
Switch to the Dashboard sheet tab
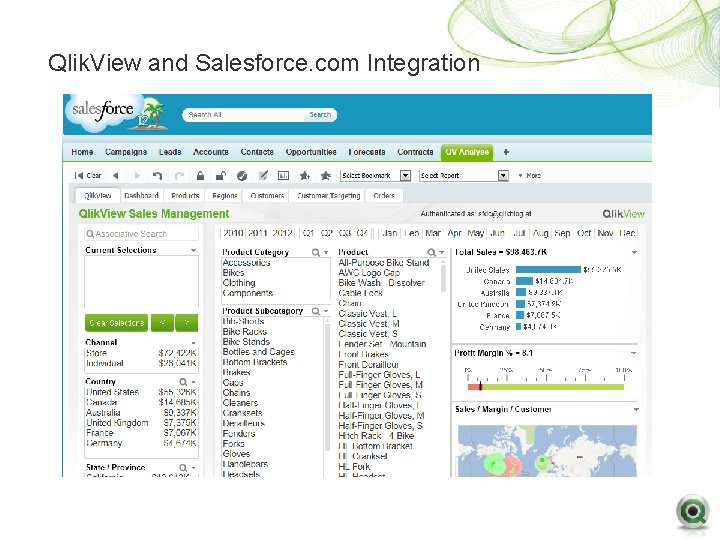[141, 196]
